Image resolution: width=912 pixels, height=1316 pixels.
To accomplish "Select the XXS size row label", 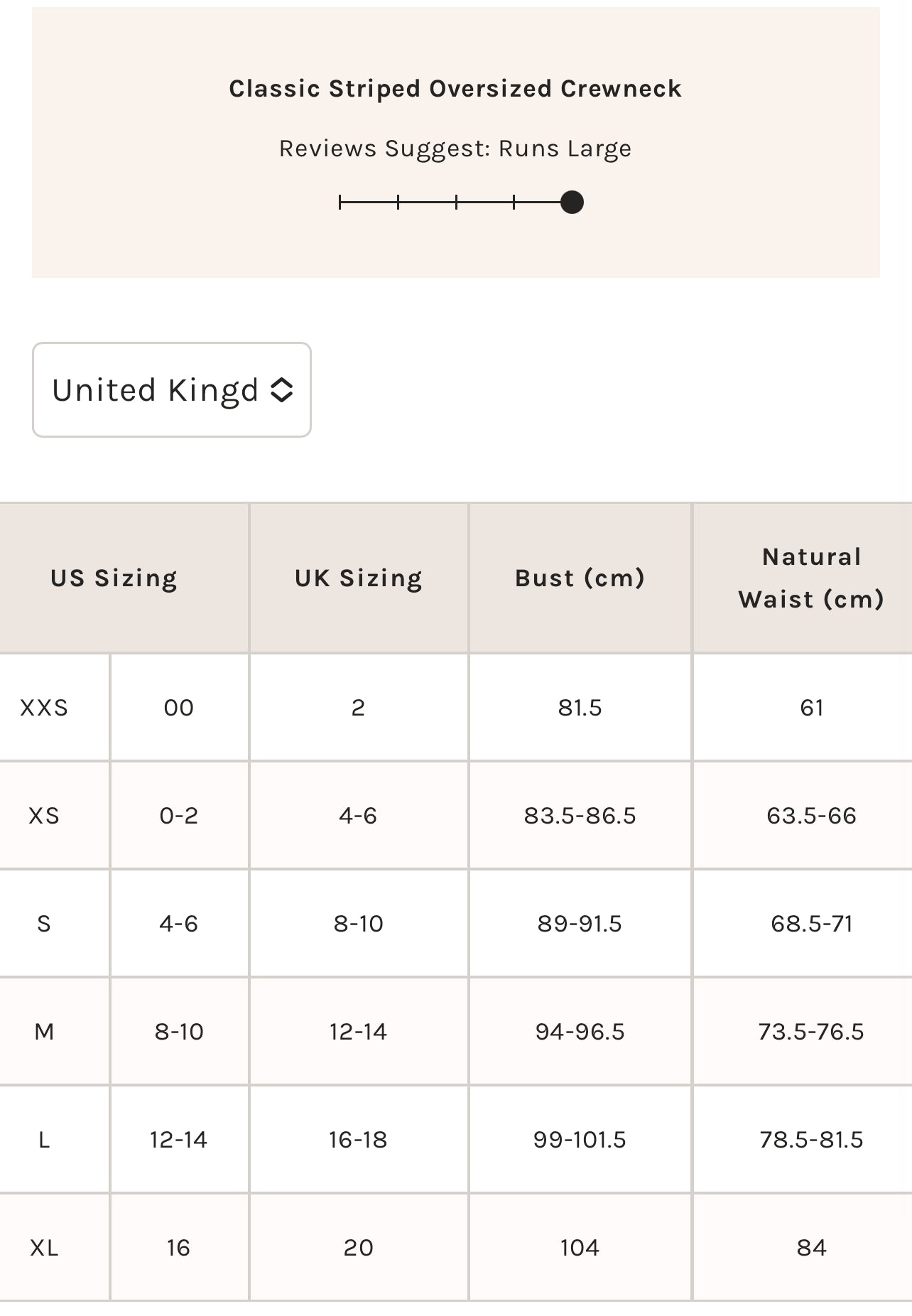I will pyautogui.click(x=44, y=708).
